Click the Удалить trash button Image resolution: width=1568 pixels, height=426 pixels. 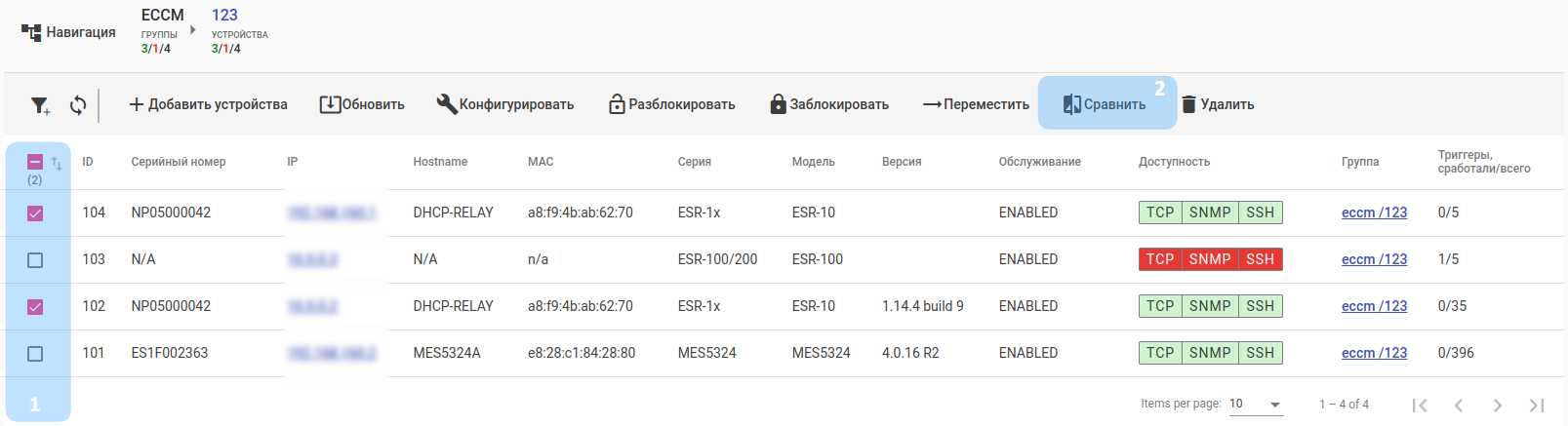[1218, 104]
